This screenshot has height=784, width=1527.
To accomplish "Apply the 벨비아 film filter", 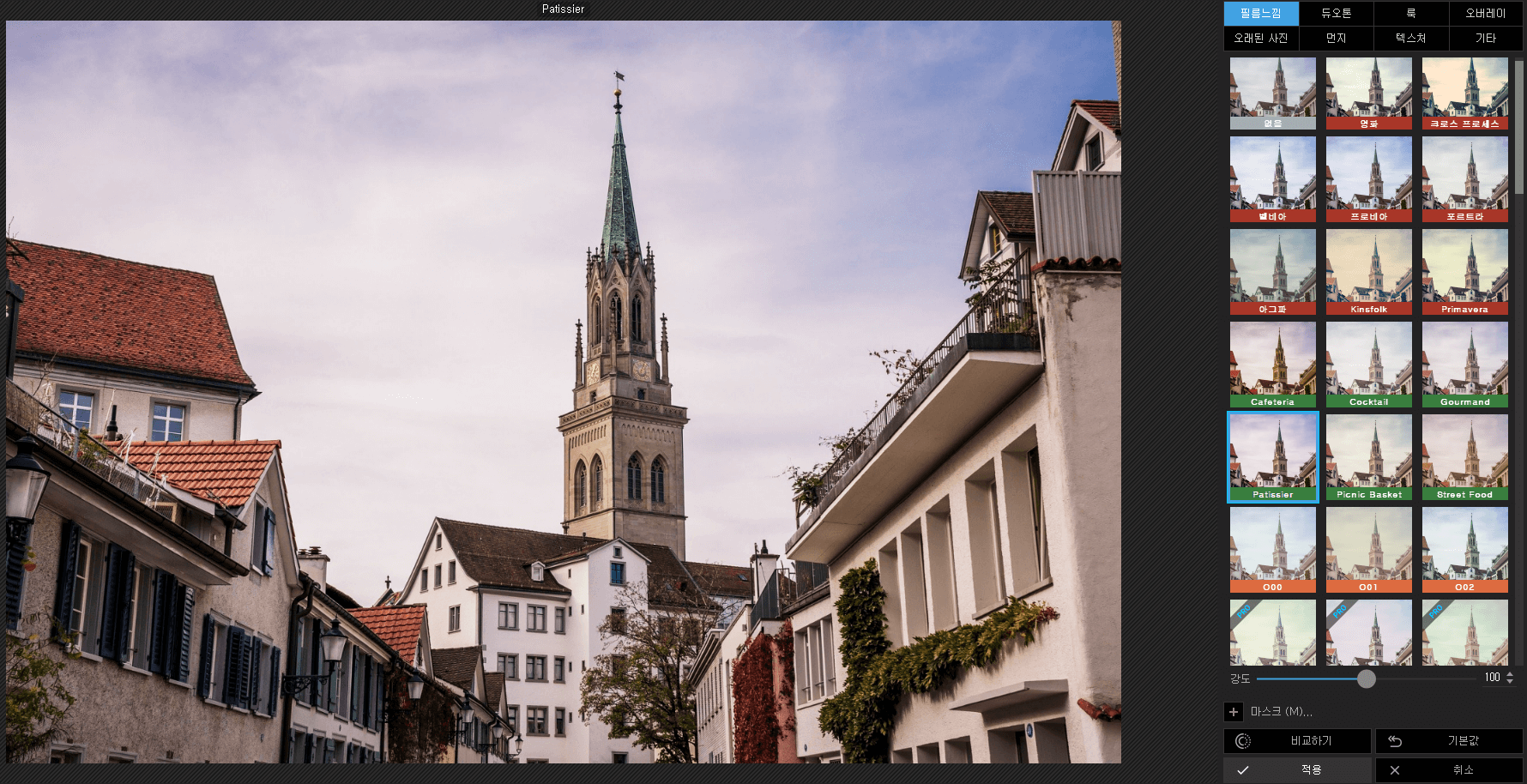I will [1272, 179].
